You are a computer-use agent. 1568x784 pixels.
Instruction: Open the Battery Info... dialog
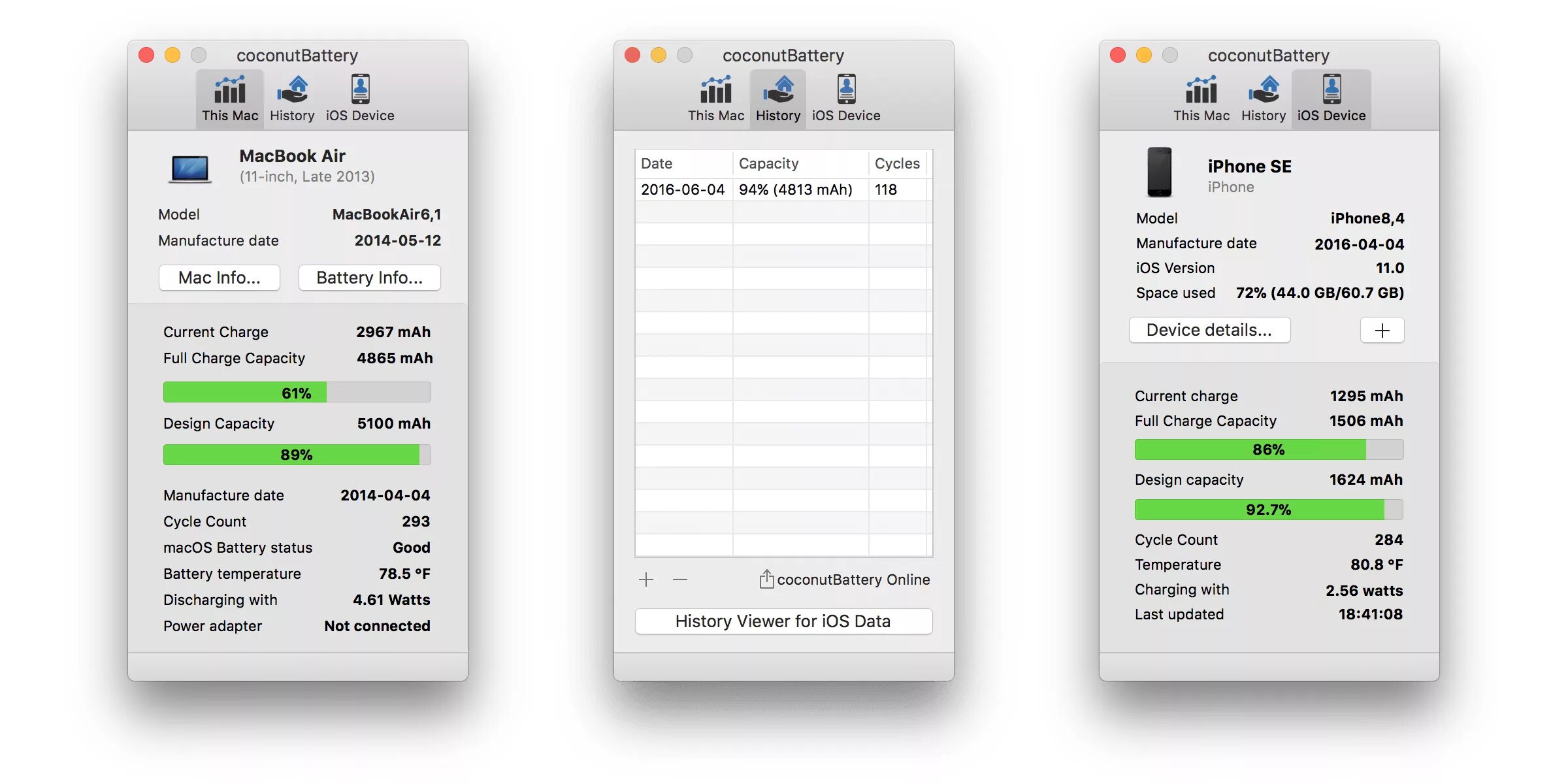369,278
